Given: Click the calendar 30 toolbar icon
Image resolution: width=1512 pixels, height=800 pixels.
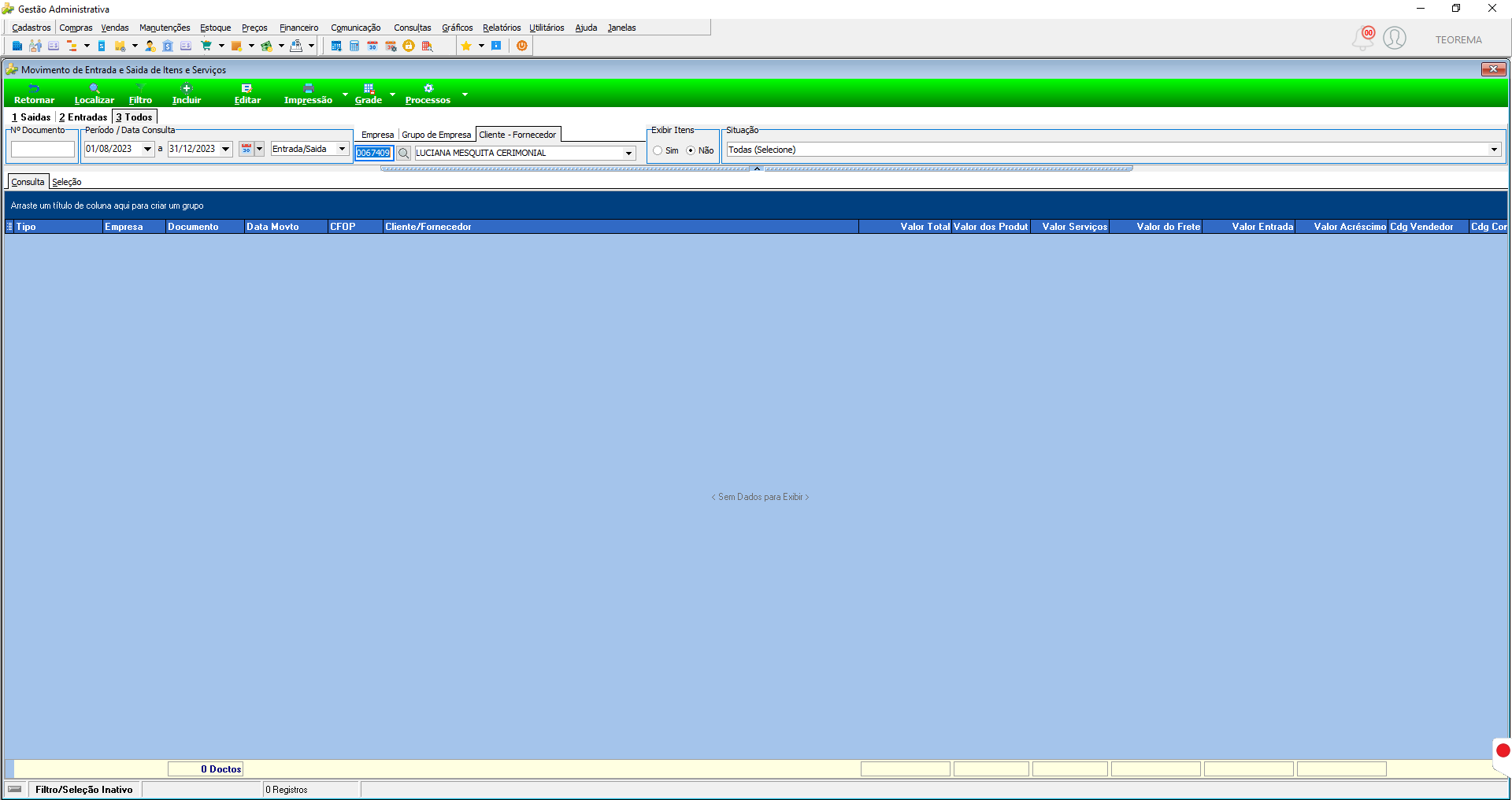Looking at the screenshot, I should tap(372, 46).
